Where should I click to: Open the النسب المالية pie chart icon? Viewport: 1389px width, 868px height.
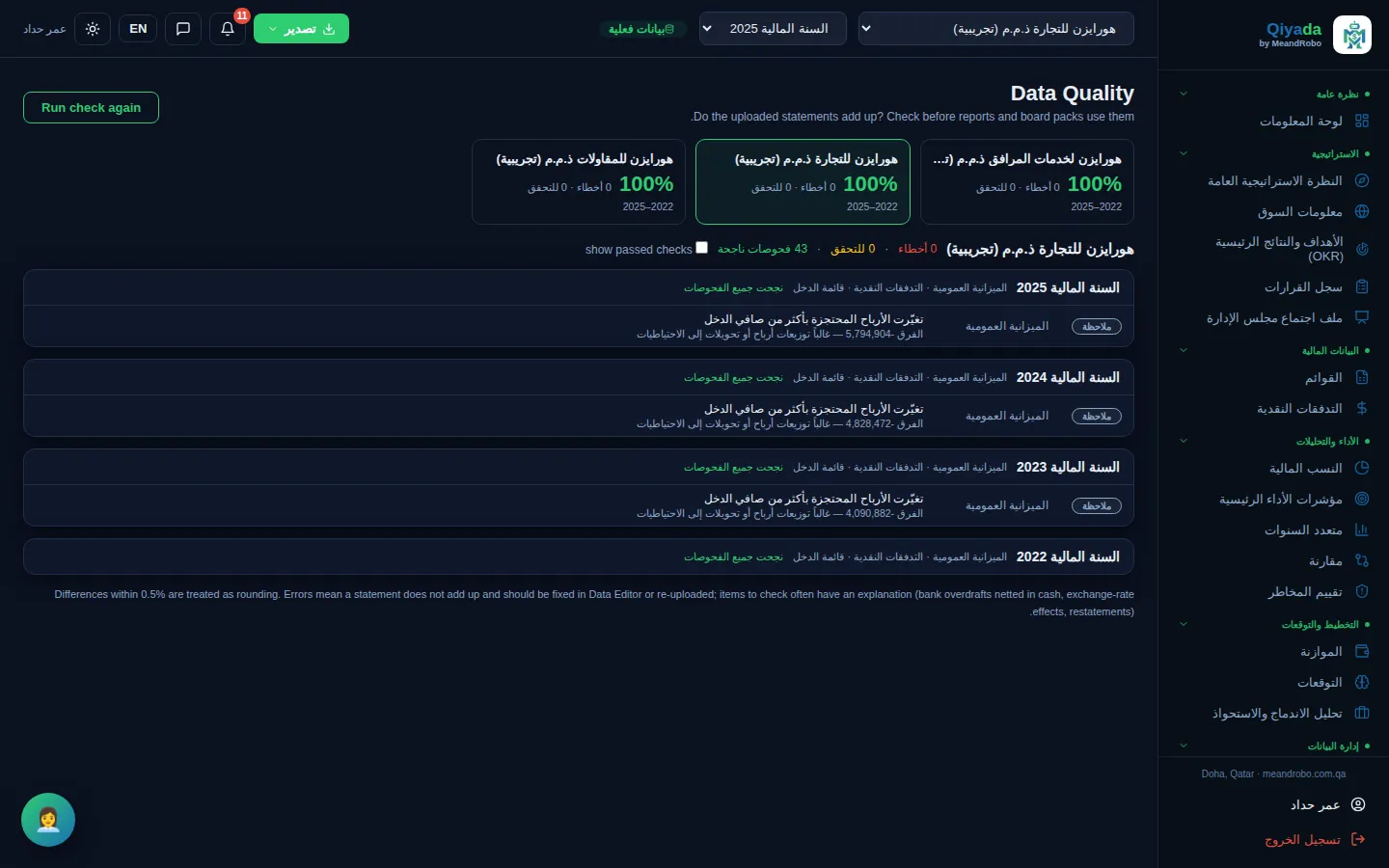1362,468
